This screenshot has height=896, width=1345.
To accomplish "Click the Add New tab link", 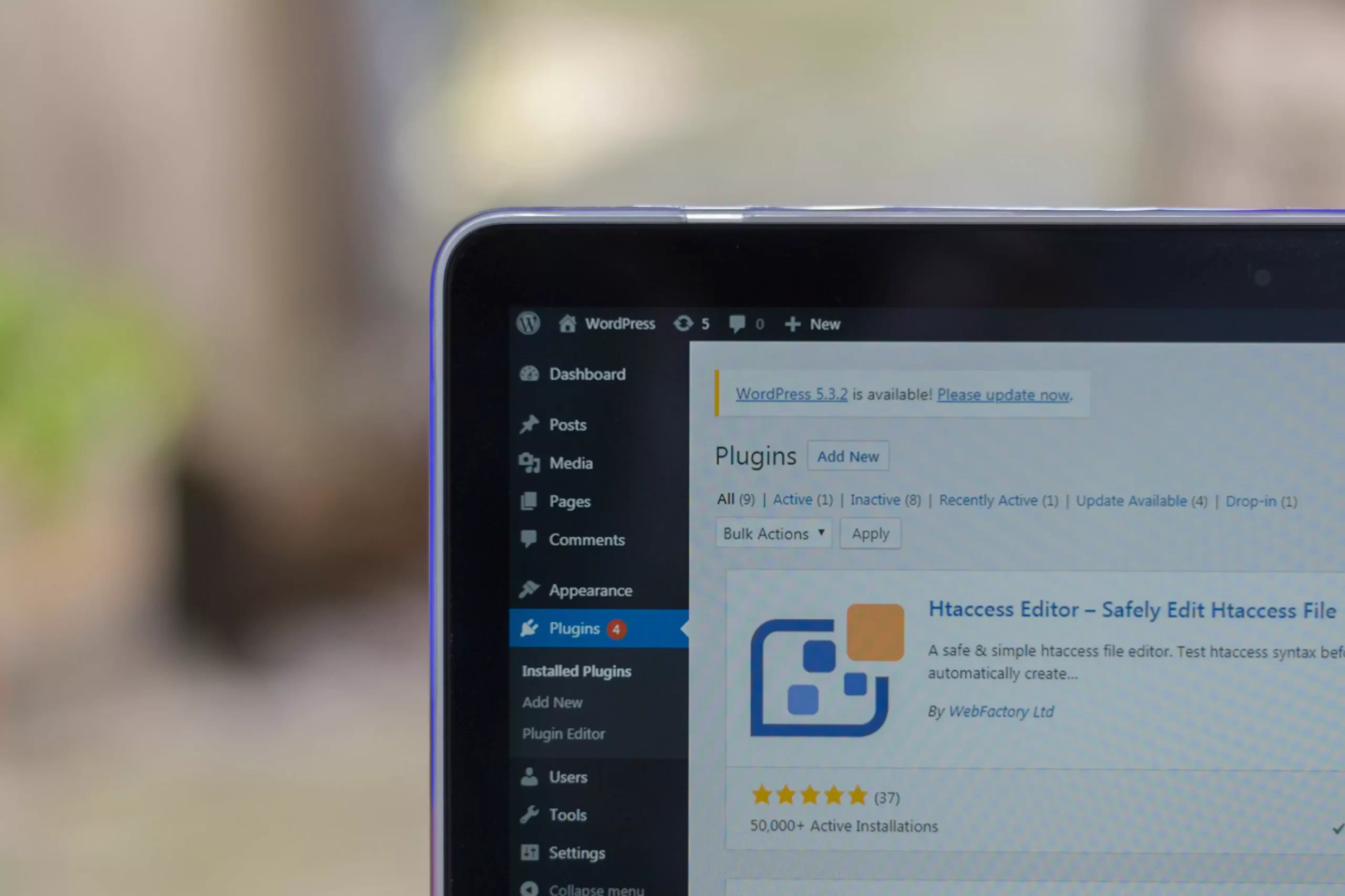I will (848, 456).
